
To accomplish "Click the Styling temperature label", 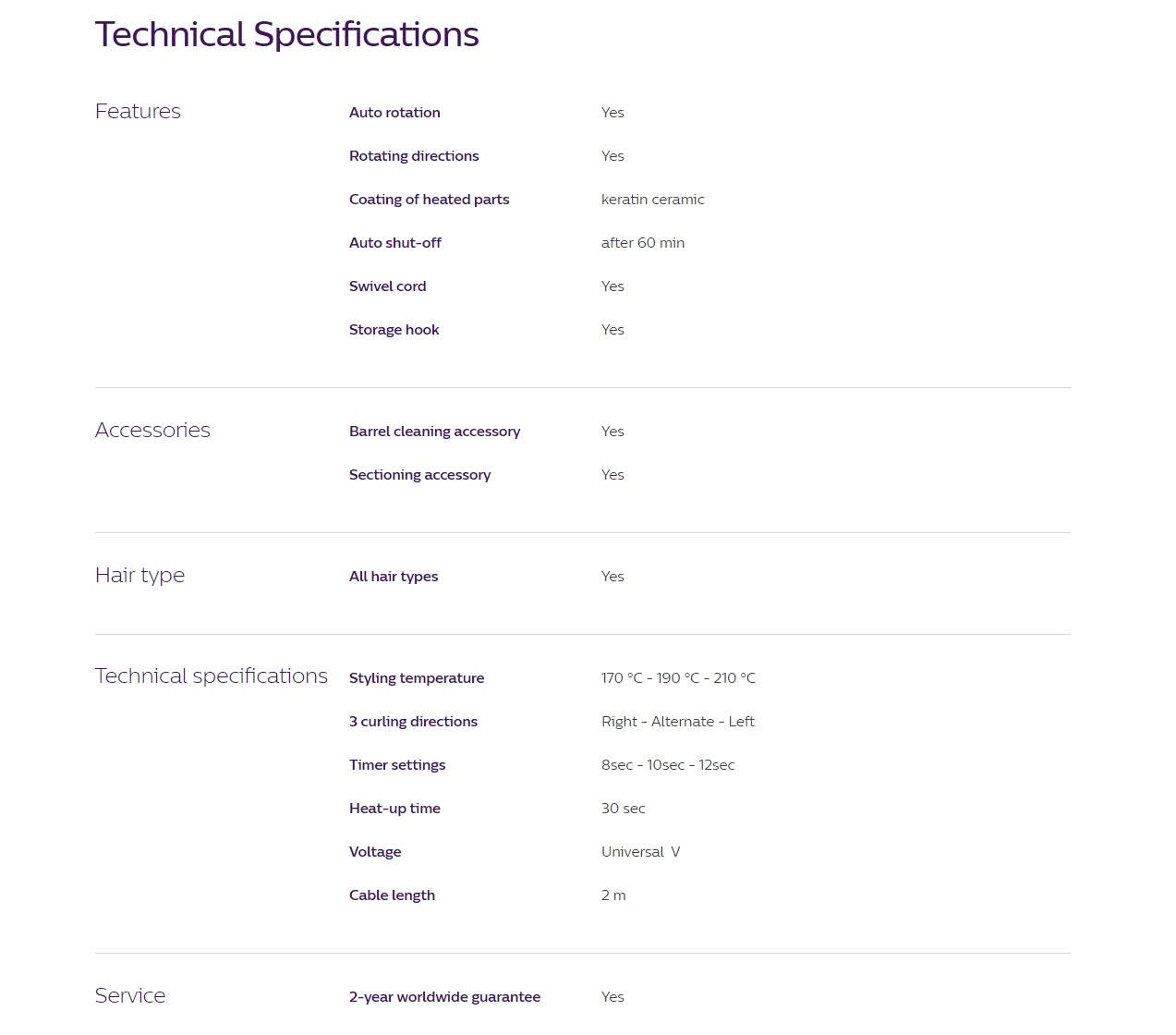I will tap(417, 678).
